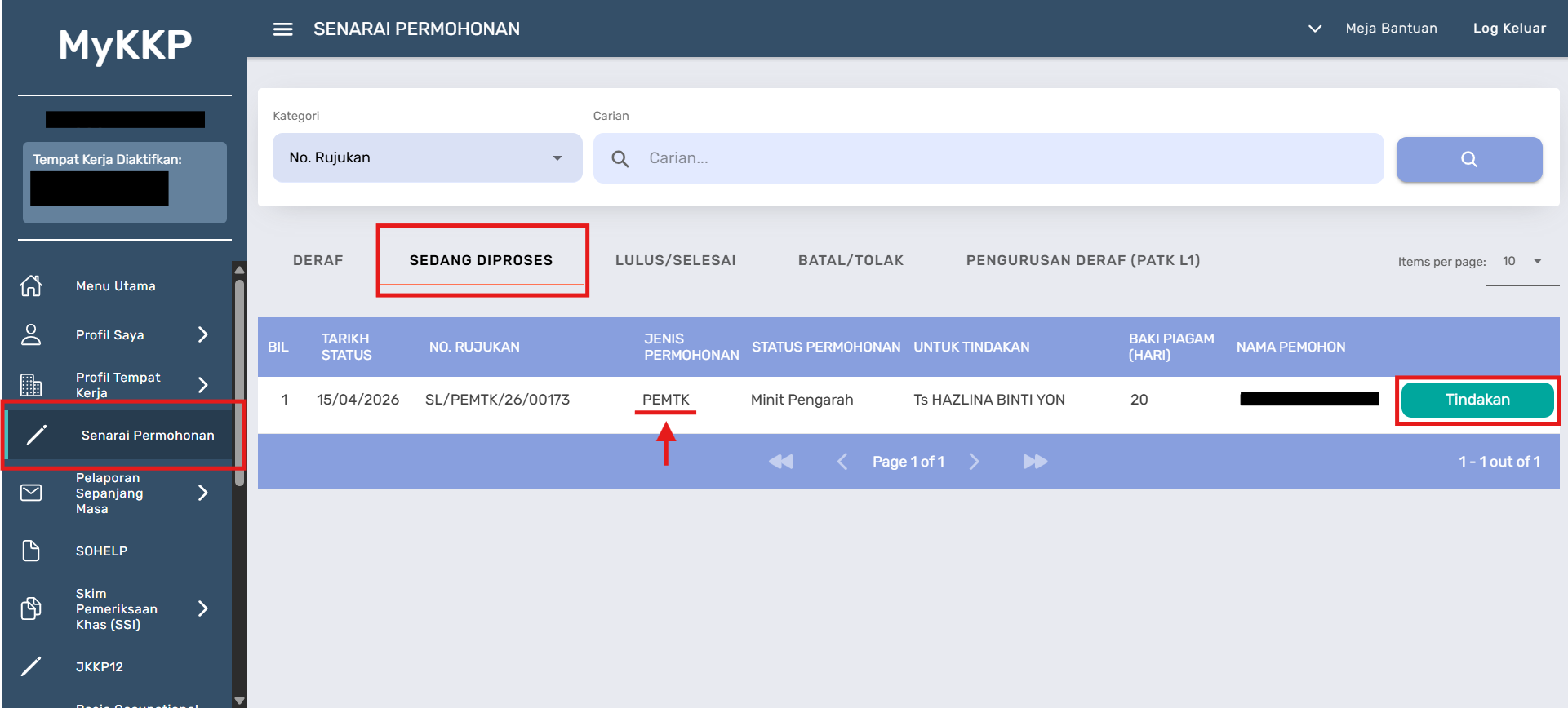
Task: Expand Skim Pemeriksaan Khas (SSI) chevron
Action: [203, 608]
